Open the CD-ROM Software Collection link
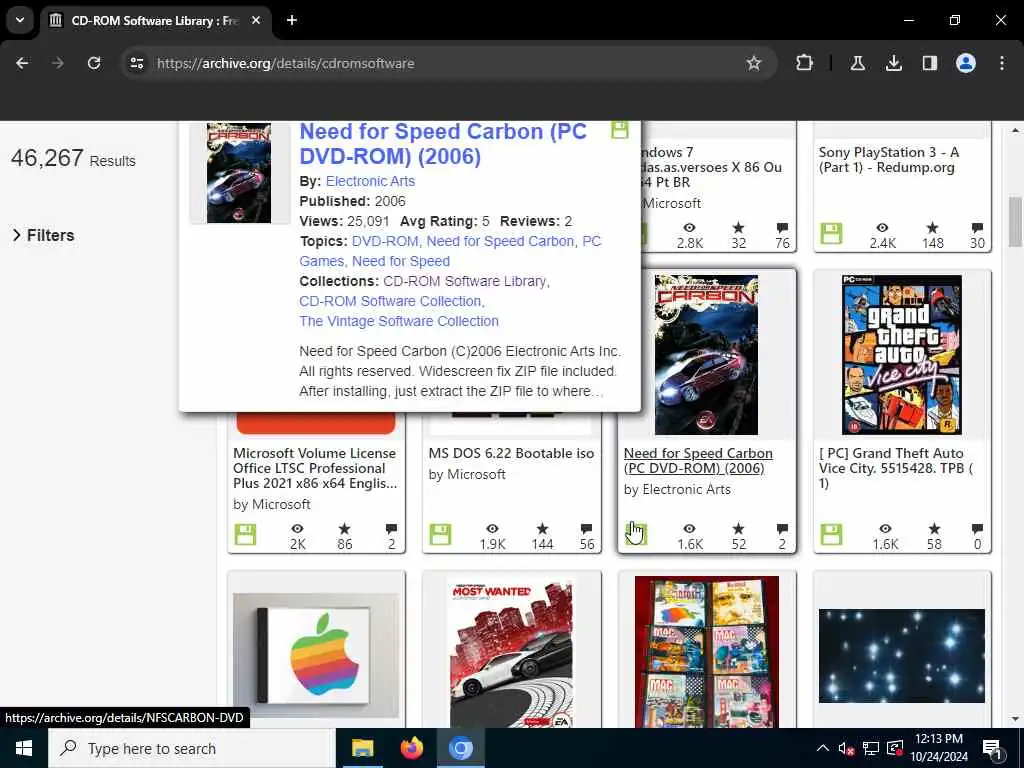The image size is (1024, 768). pyautogui.click(x=391, y=301)
